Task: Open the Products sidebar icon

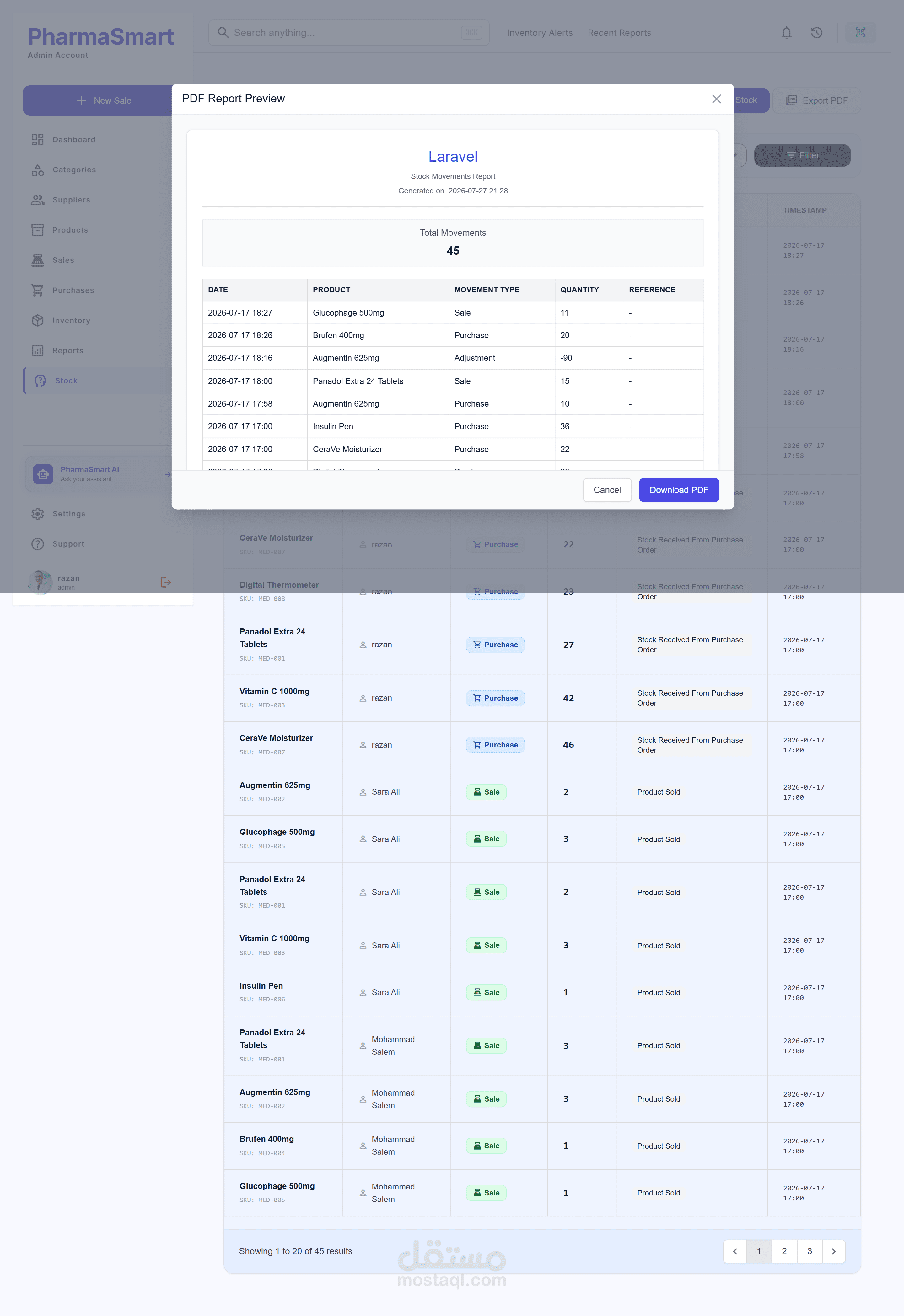Action: 37,230
